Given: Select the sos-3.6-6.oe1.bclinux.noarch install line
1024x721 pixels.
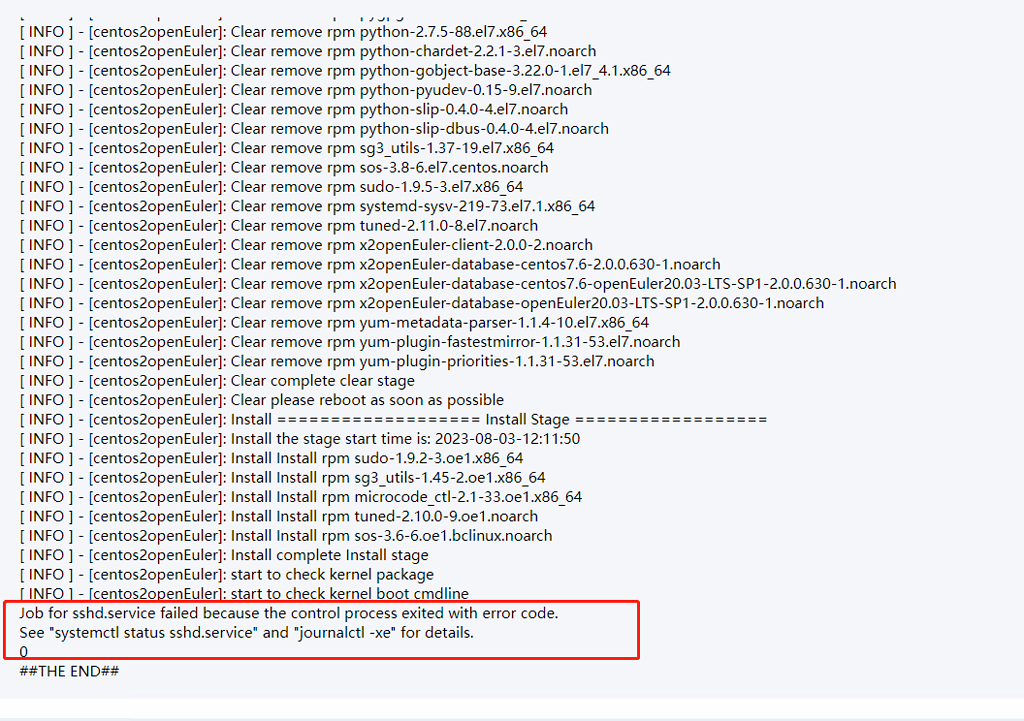Looking at the screenshot, I should pyautogui.click(x=286, y=536).
